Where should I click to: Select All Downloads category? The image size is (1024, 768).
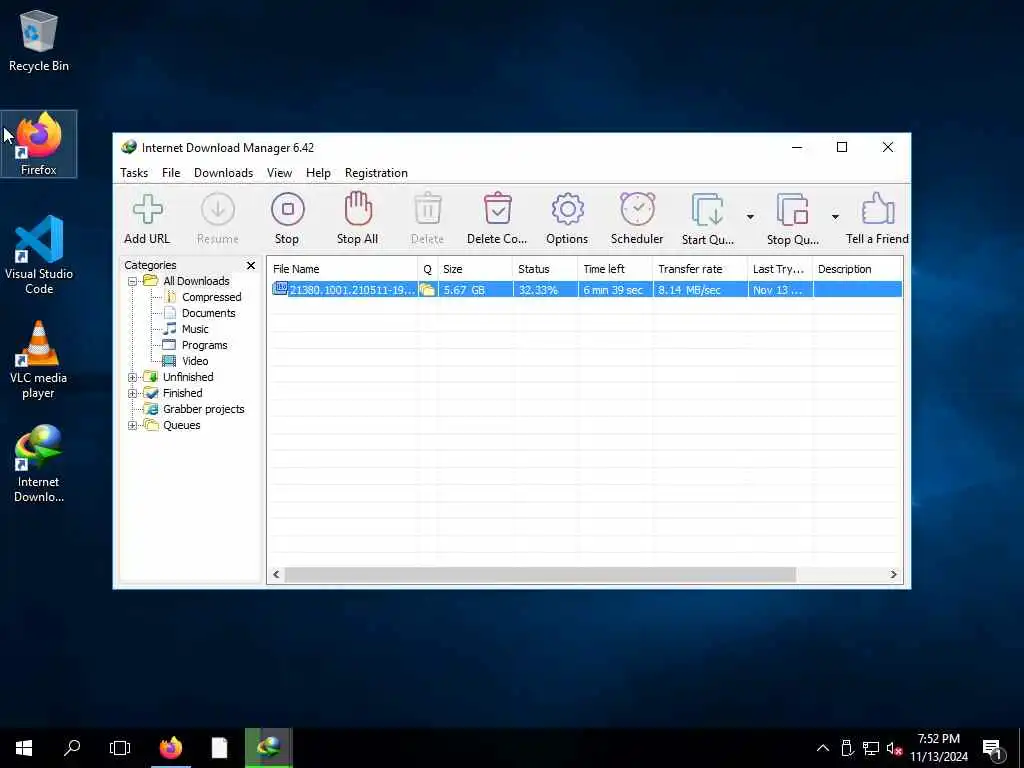click(196, 281)
